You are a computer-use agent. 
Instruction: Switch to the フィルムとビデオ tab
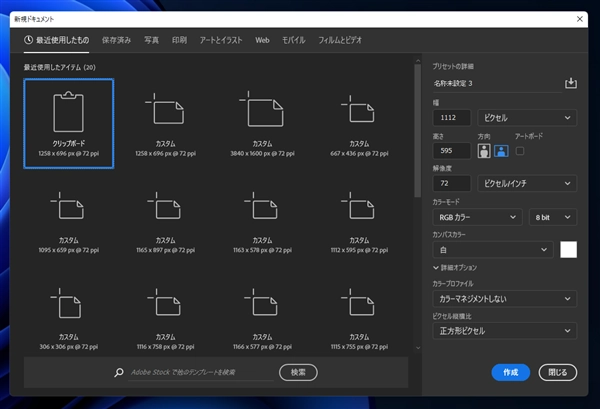pos(340,40)
